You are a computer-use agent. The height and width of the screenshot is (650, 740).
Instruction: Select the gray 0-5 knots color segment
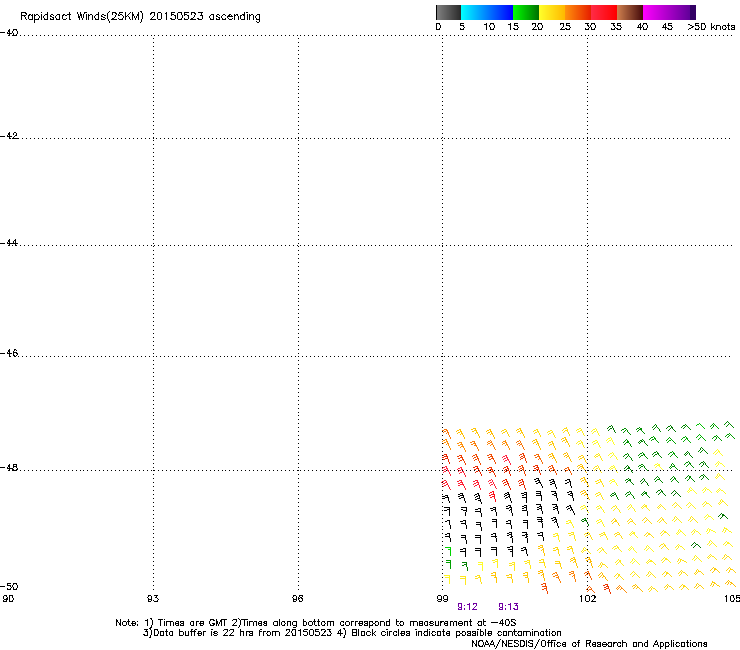click(448, 12)
